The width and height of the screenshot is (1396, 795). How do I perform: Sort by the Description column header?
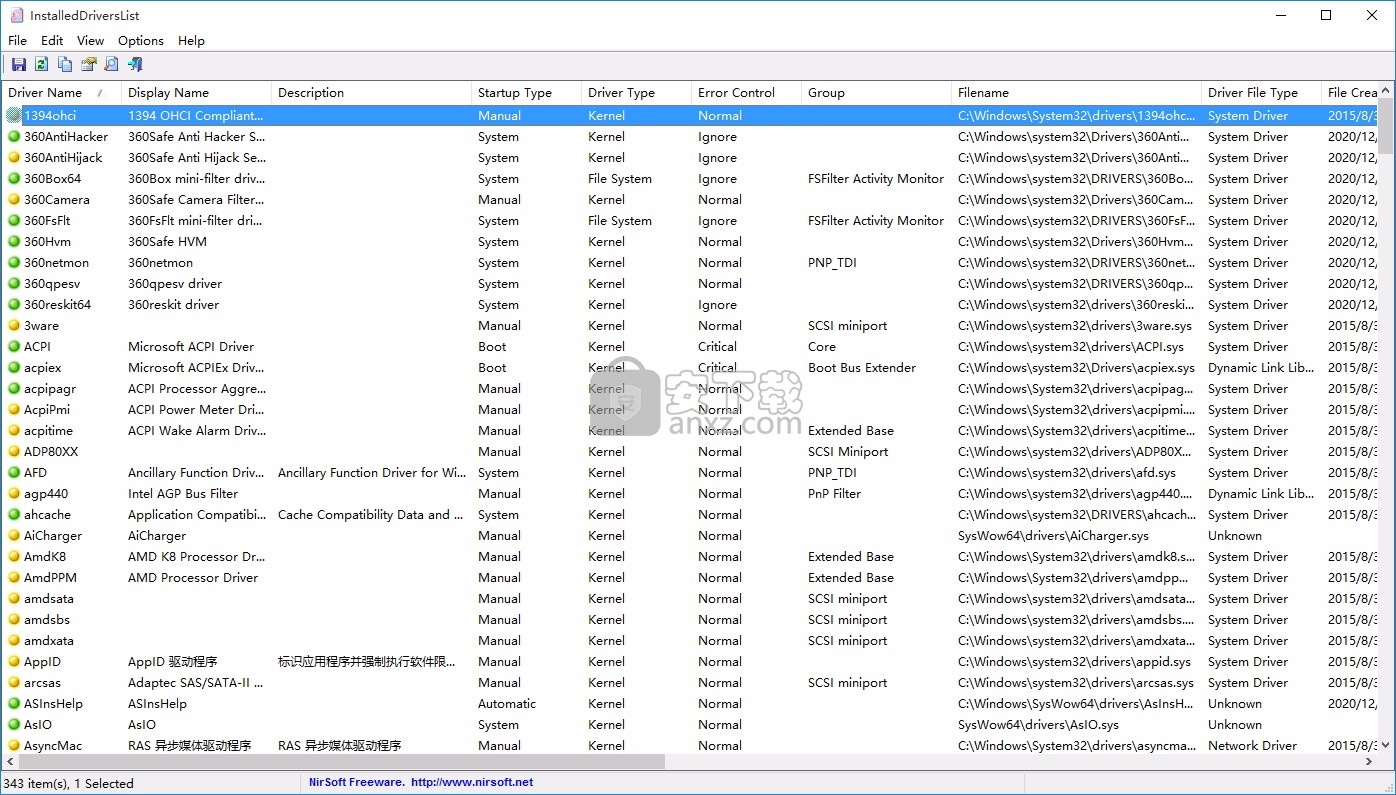coord(371,93)
